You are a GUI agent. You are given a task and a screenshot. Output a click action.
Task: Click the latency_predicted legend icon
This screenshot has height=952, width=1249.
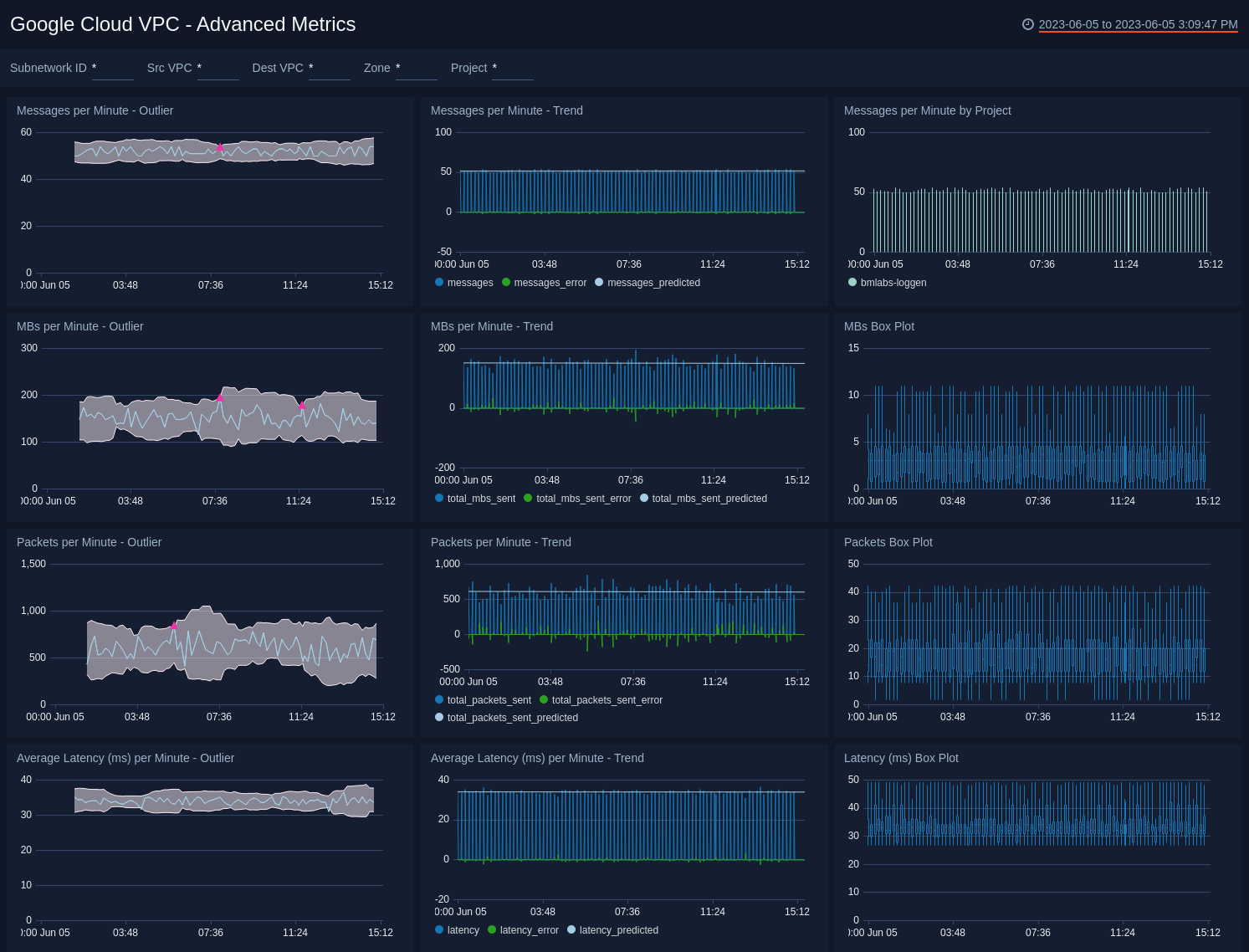point(571,930)
